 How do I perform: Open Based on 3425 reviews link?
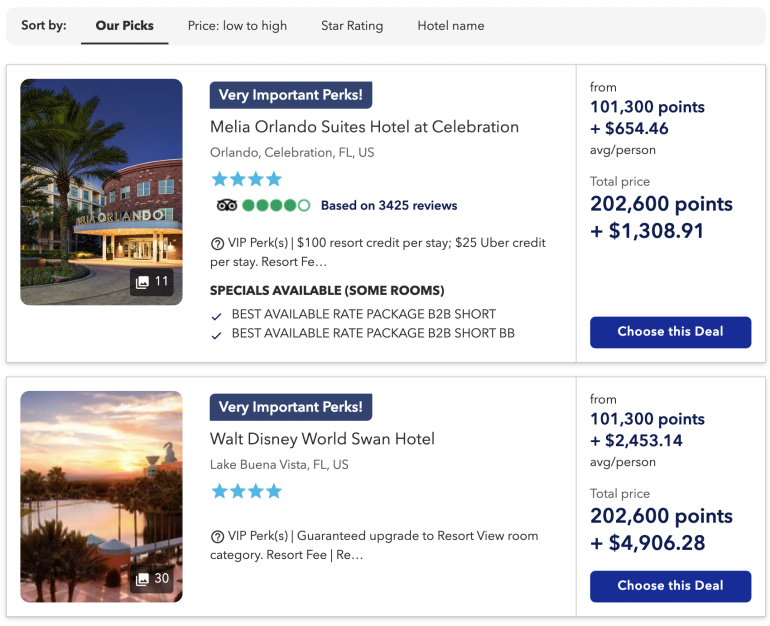coord(389,206)
